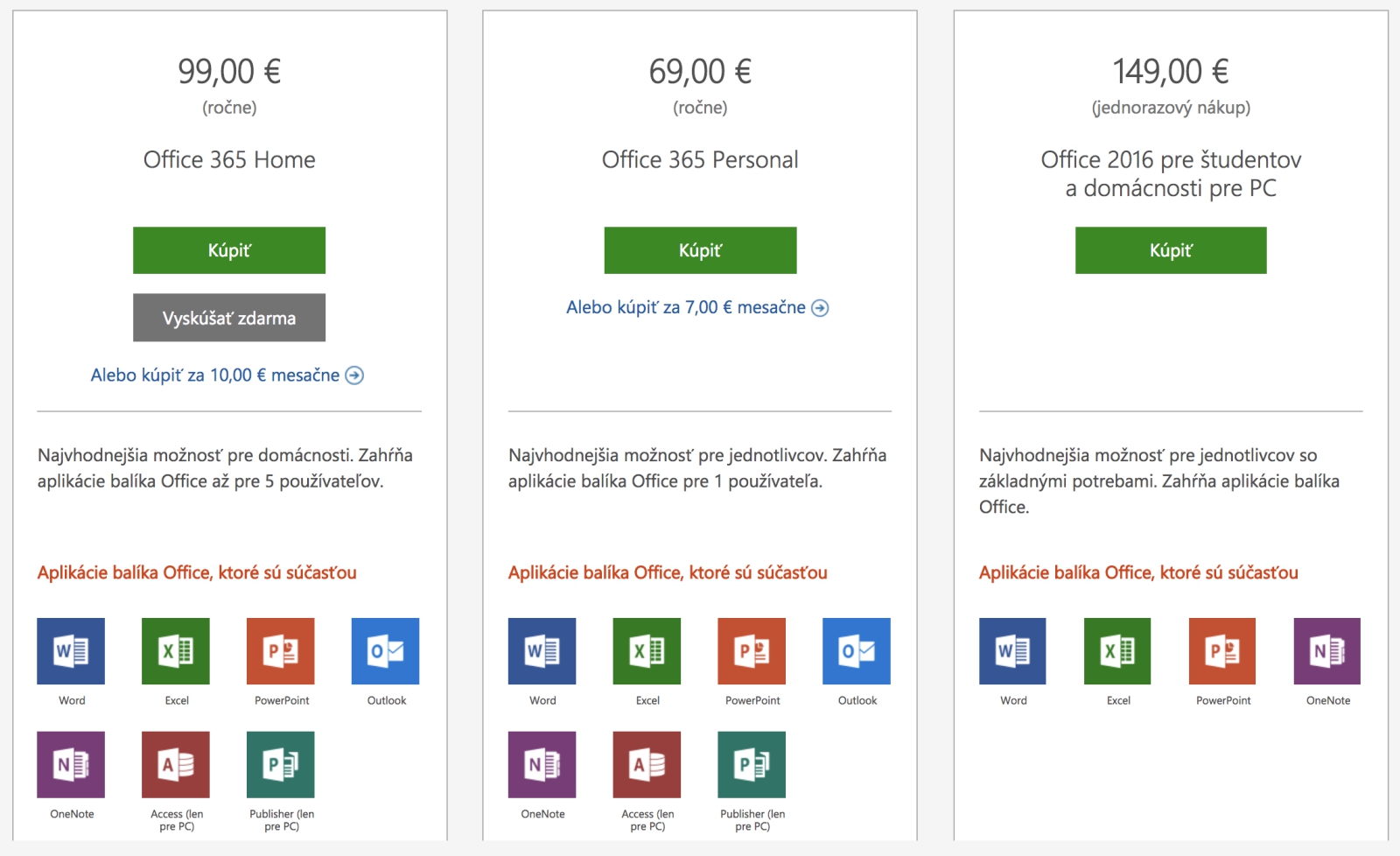Click the arrow icon after 7,00 € mesačne
This screenshot has height=856, width=1400.
pos(820,308)
